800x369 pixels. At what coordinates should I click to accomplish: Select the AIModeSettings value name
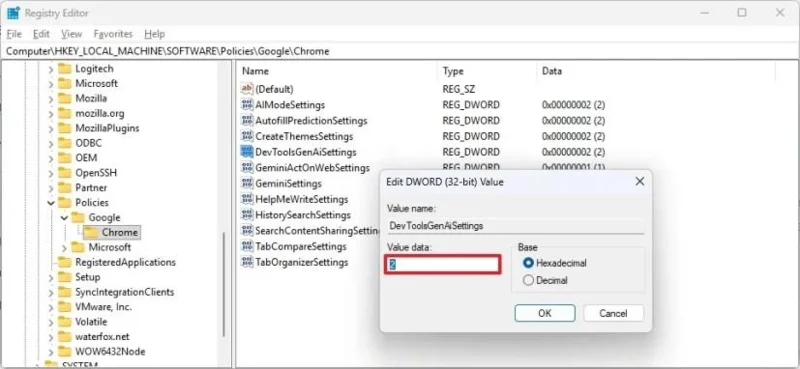point(290,105)
